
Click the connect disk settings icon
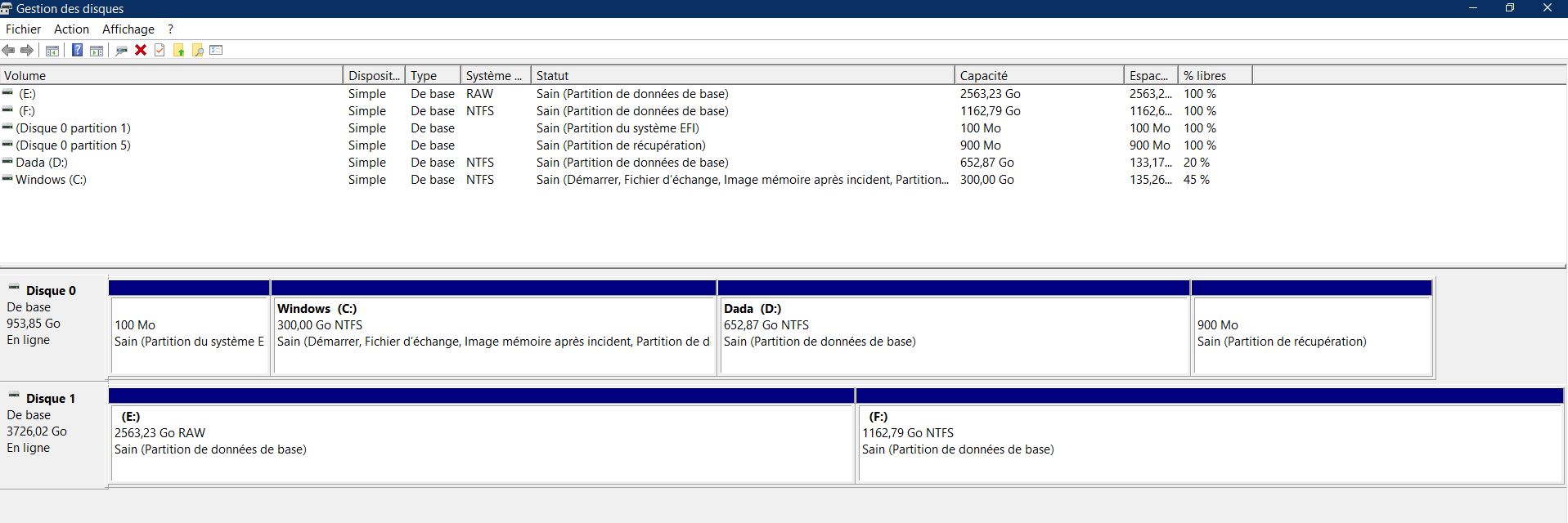click(122, 51)
